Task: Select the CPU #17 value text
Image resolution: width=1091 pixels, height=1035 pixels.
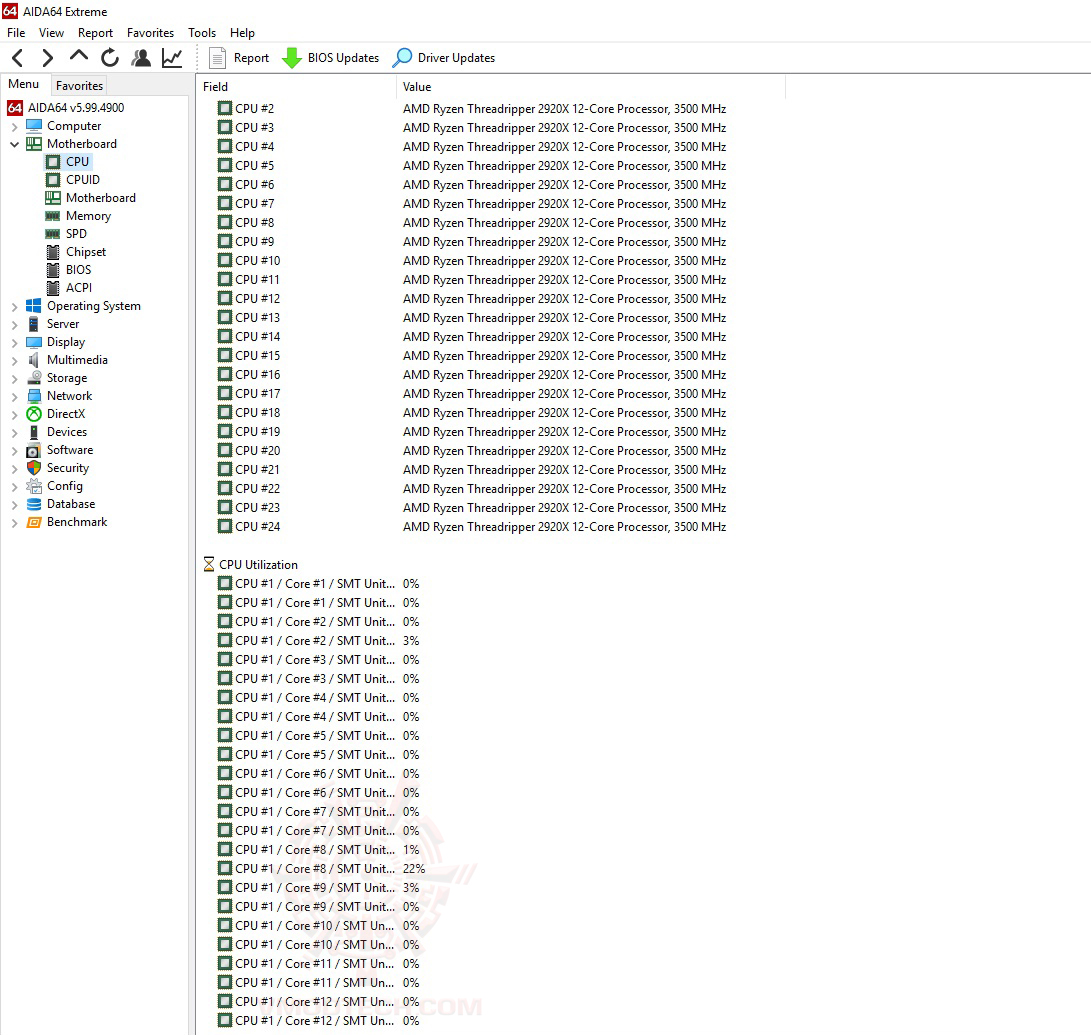Action: (x=564, y=394)
